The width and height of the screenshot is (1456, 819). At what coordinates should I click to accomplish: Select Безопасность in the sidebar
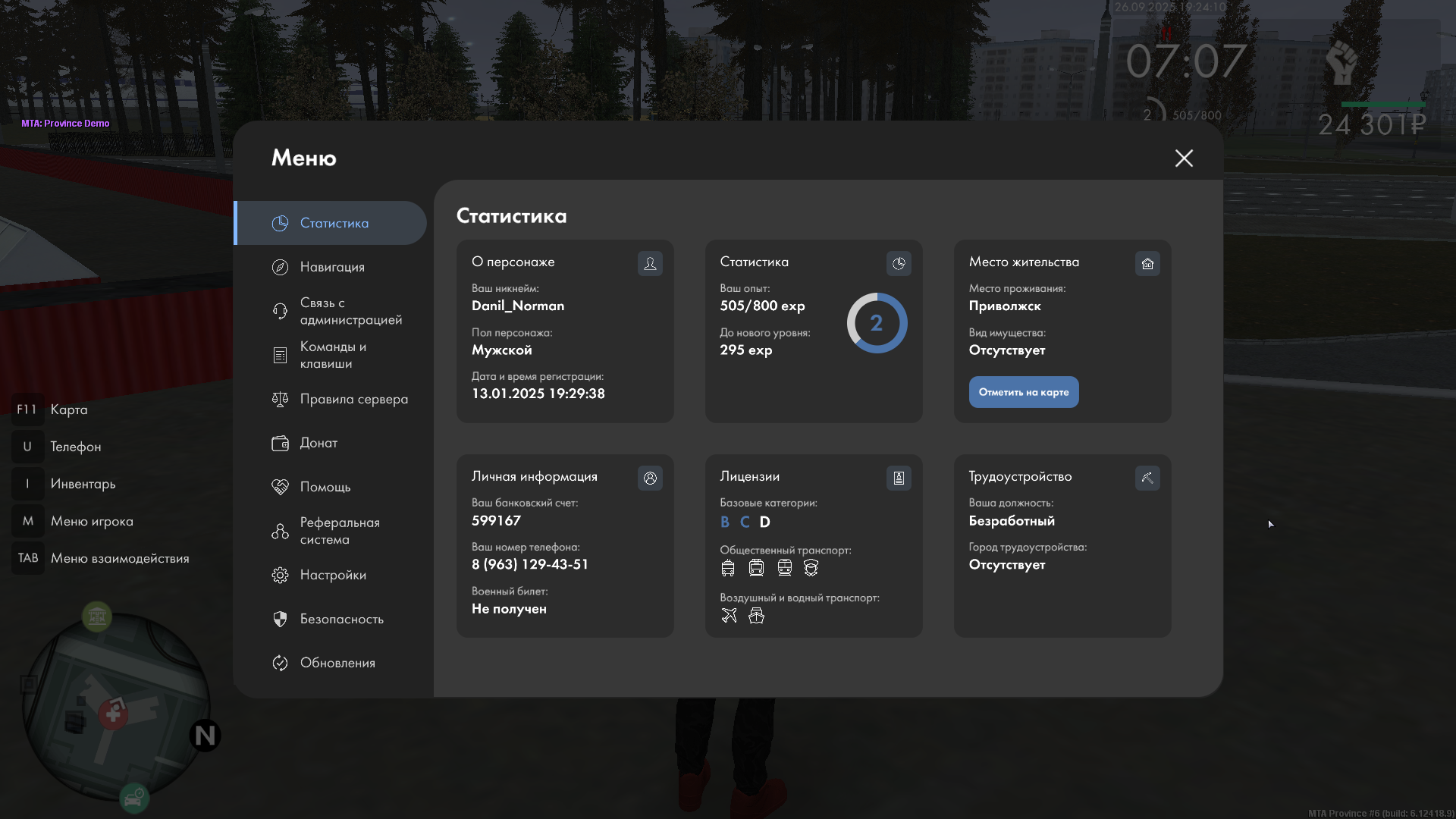pyautogui.click(x=341, y=619)
